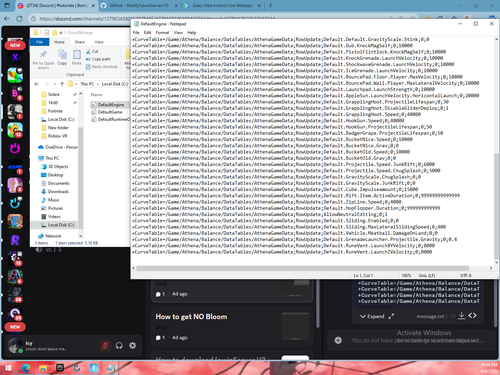Click Cut in the Explorer Clipboard group

(x=92, y=51)
